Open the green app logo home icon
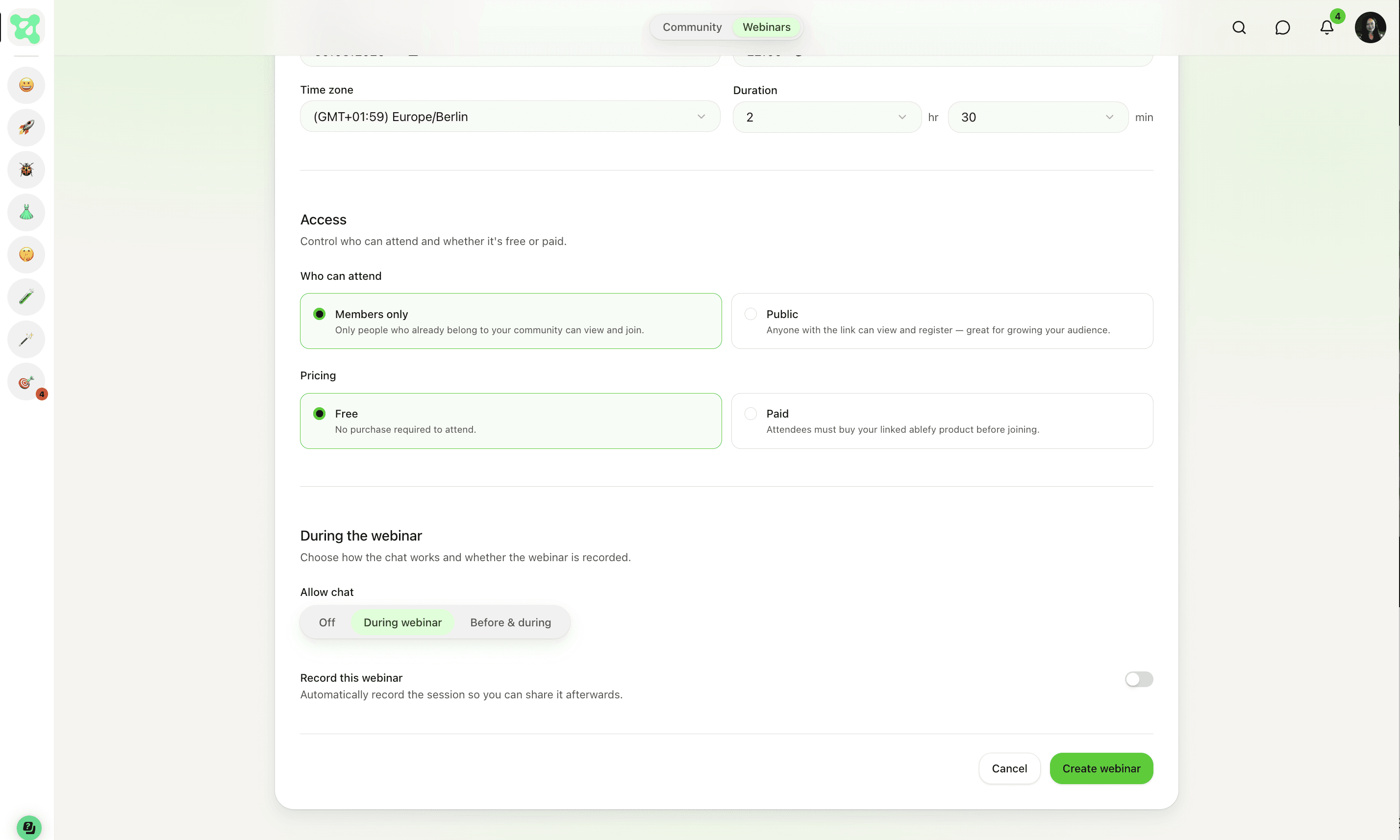This screenshot has width=1400, height=840. point(26,27)
